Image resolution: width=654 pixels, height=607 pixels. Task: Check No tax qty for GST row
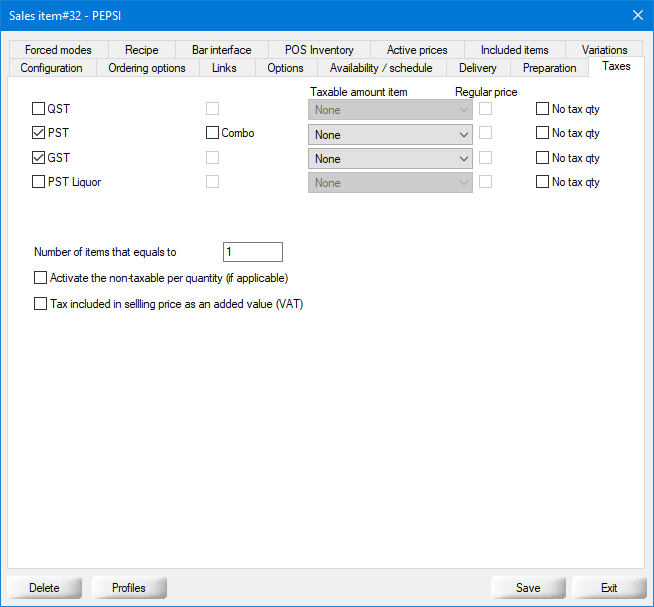(542, 158)
